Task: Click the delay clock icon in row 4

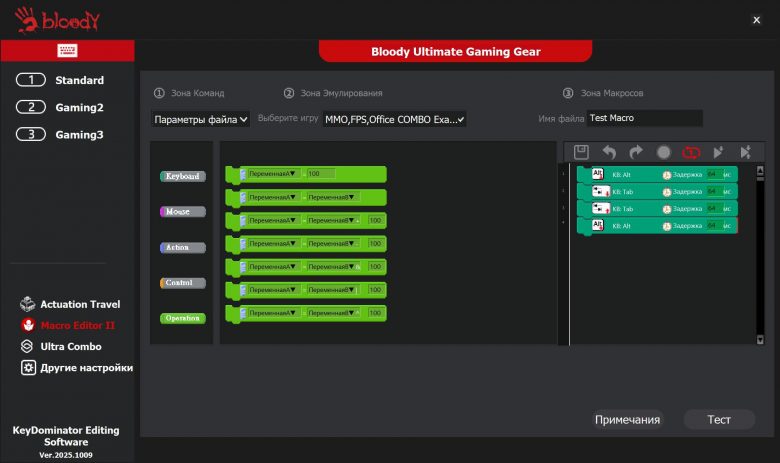Action: coord(667,226)
